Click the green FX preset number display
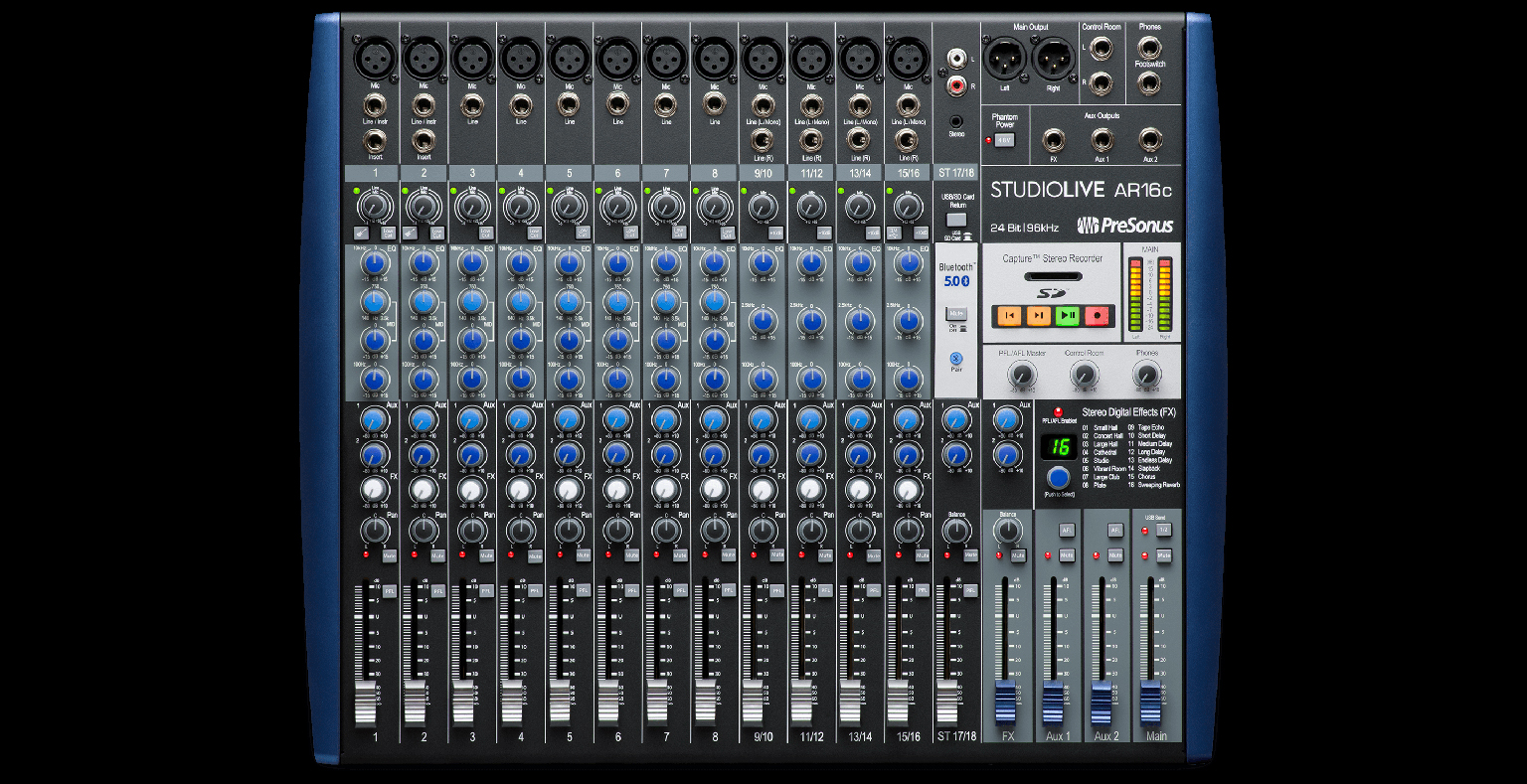Viewport: 1527px width, 784px height. coord(1060,447)
